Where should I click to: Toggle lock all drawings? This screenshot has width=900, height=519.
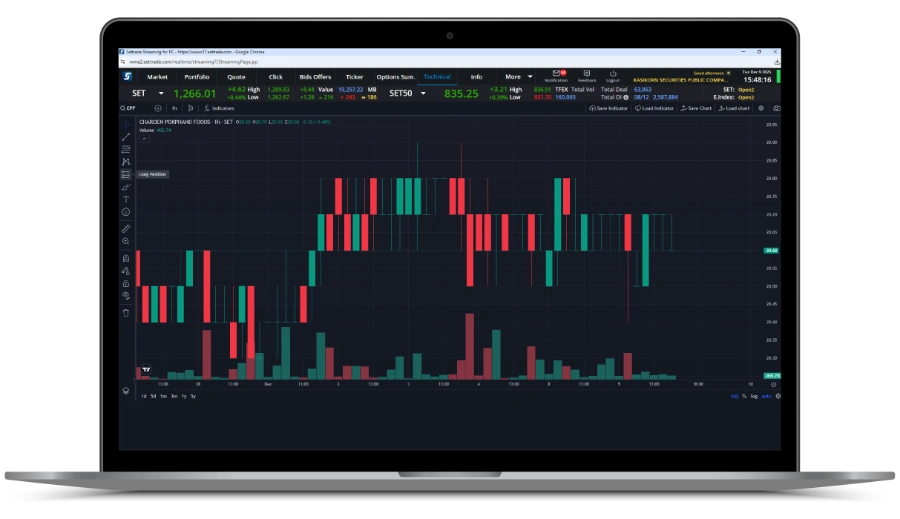[126, 283]
